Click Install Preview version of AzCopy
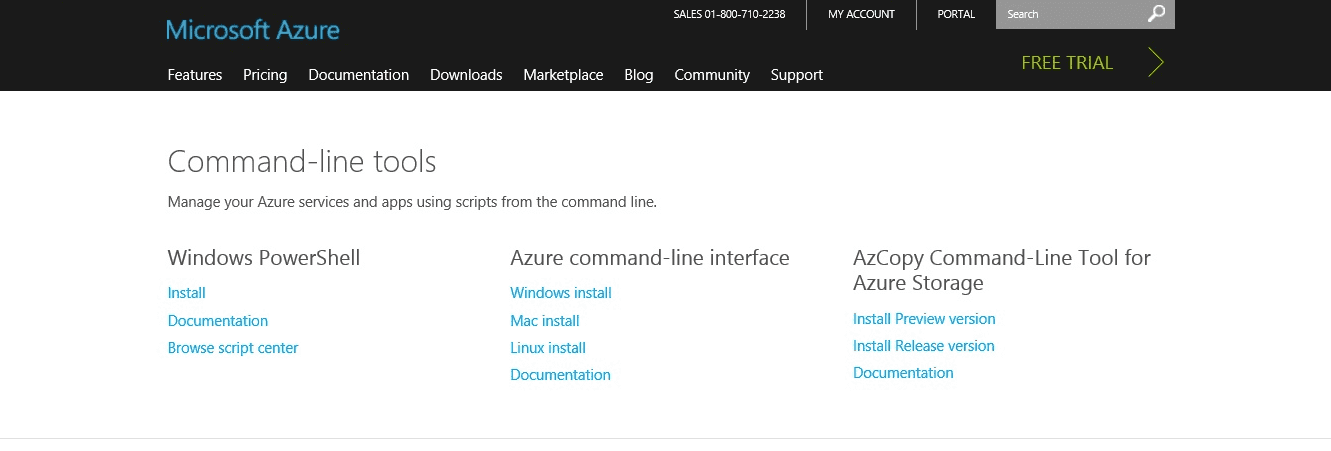This screenshot has height=451, width=1331. click(924, 319)
